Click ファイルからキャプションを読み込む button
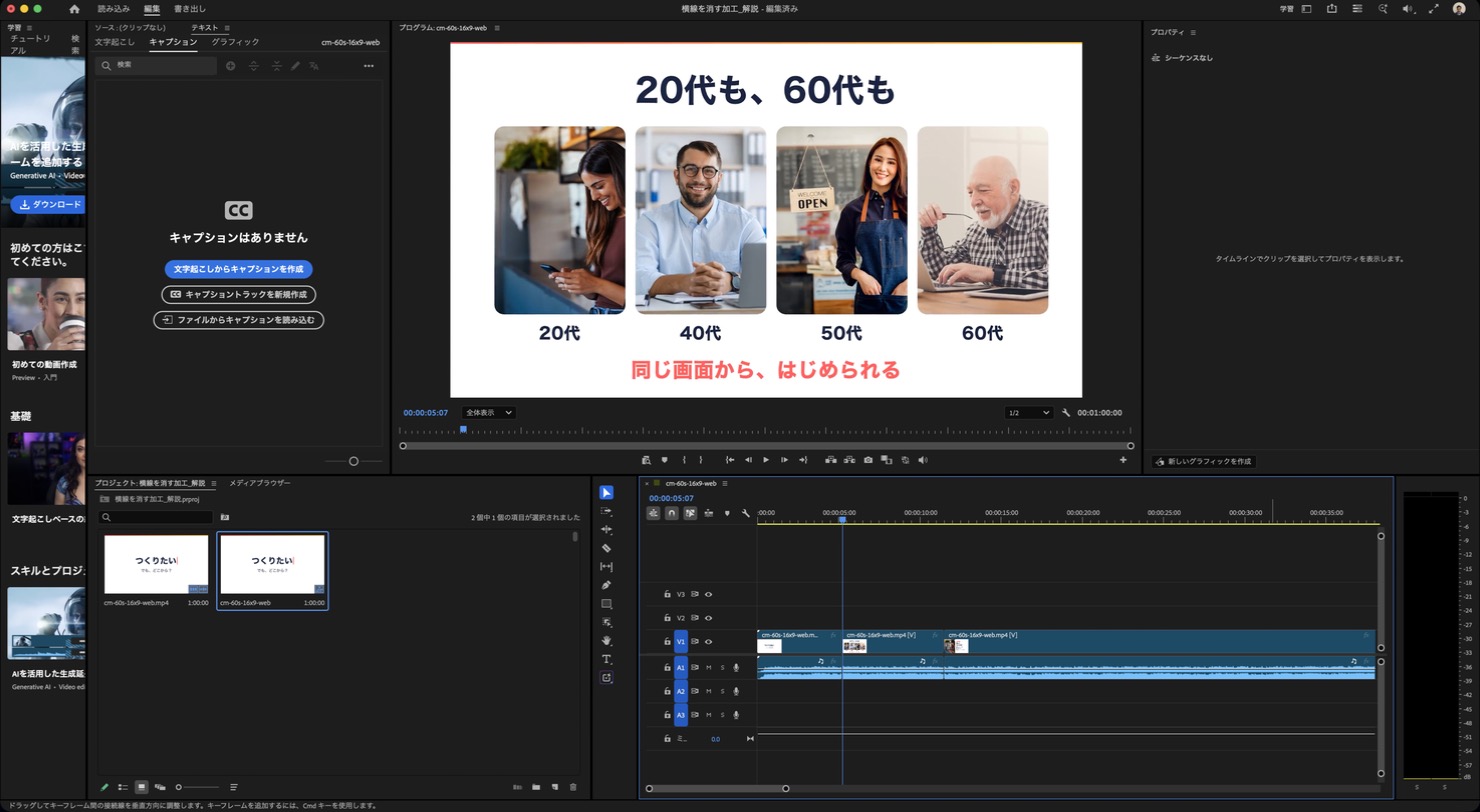The width and height of the screenshot is (1480, 812). (x=239, y=320)
